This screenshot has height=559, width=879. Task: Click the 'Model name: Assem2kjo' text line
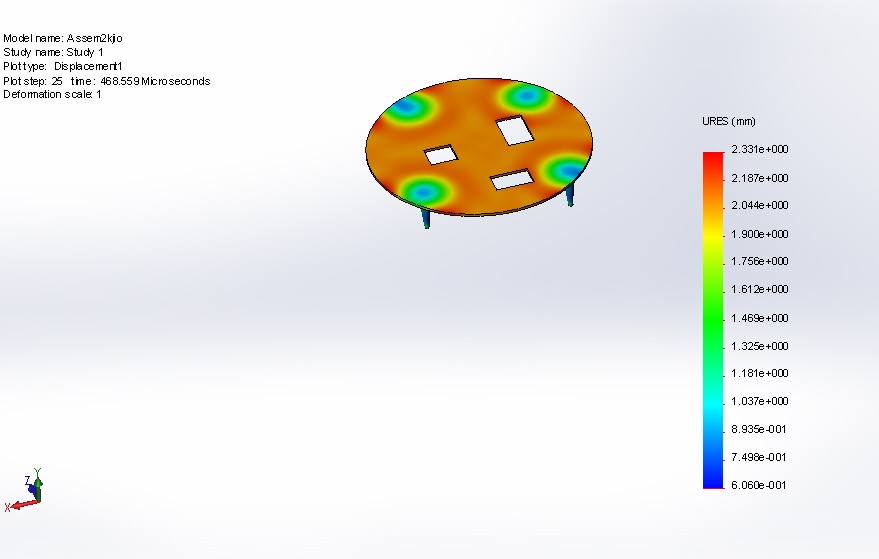(x=63, y=38)
